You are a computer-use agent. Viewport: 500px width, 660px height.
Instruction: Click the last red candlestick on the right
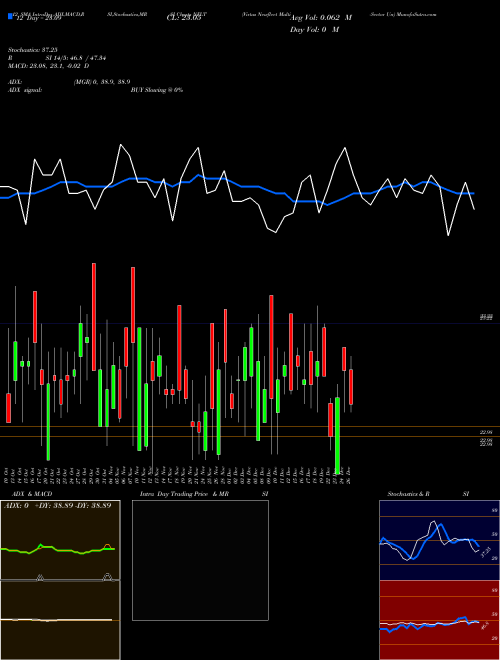[x=351, y=387]
